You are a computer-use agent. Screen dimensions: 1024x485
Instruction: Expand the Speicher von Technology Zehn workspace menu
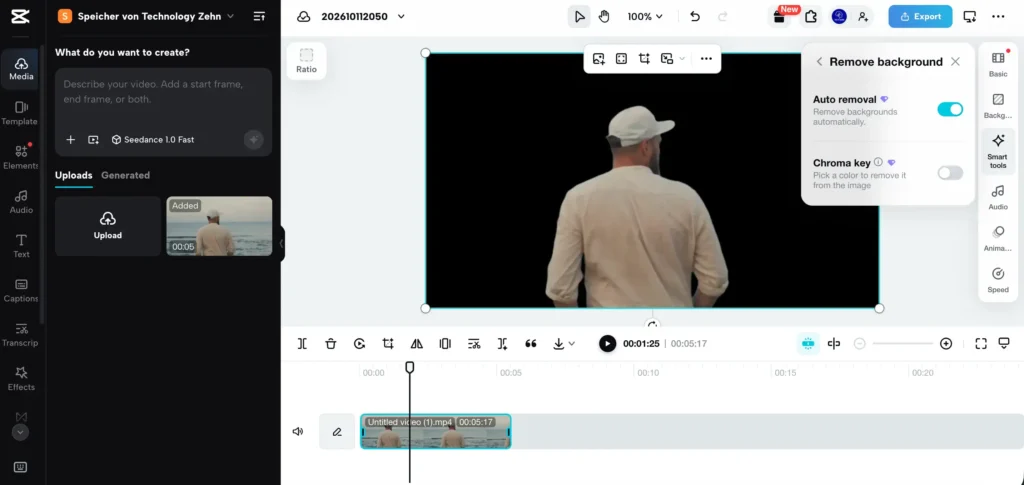tap(231, 16)
